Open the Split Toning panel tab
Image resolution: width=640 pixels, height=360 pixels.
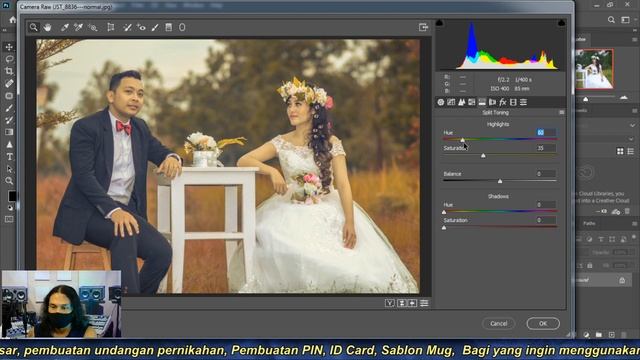tap(482, 102)
